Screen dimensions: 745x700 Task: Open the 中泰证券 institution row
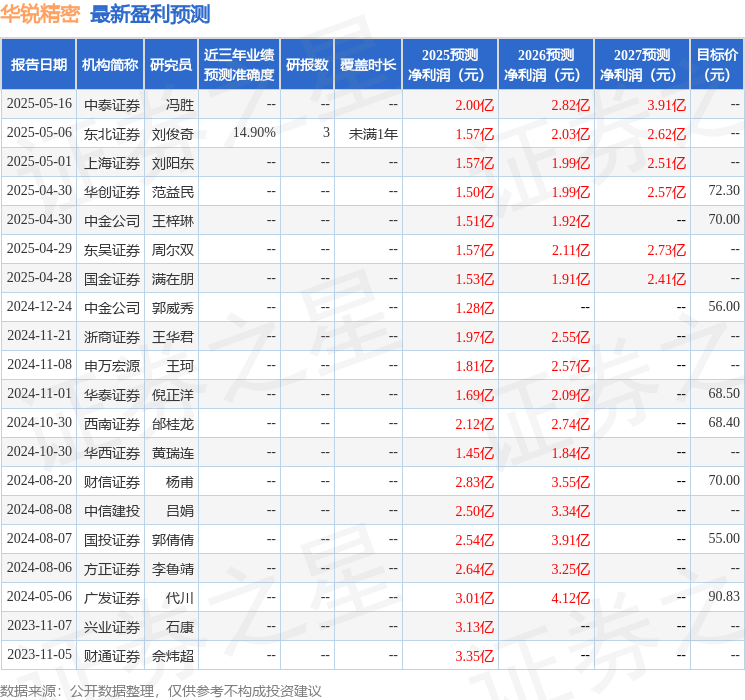tap(372, 104)
